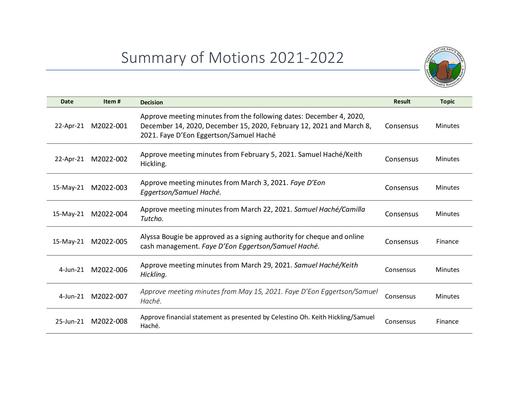Click the 22-Apr-21 date in row M2022-001
Screen dimensions: 512x395
(x=69, y=126)
